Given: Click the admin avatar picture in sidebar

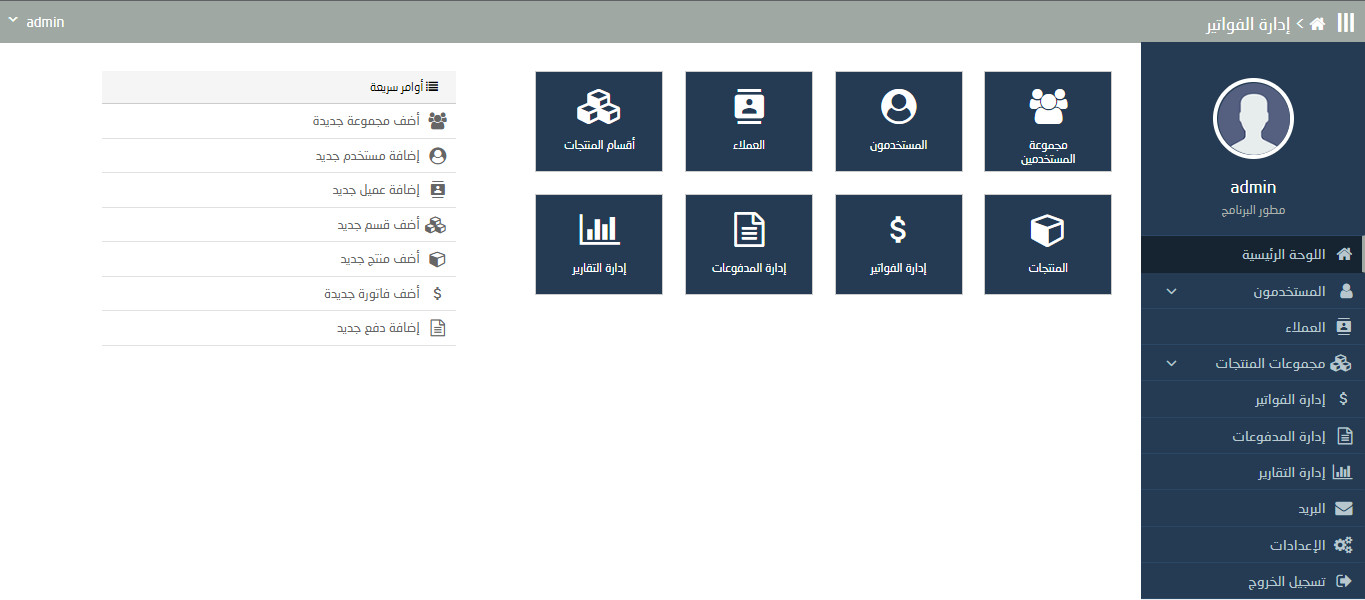Looking at the screenshot, I should [1253, 118].
